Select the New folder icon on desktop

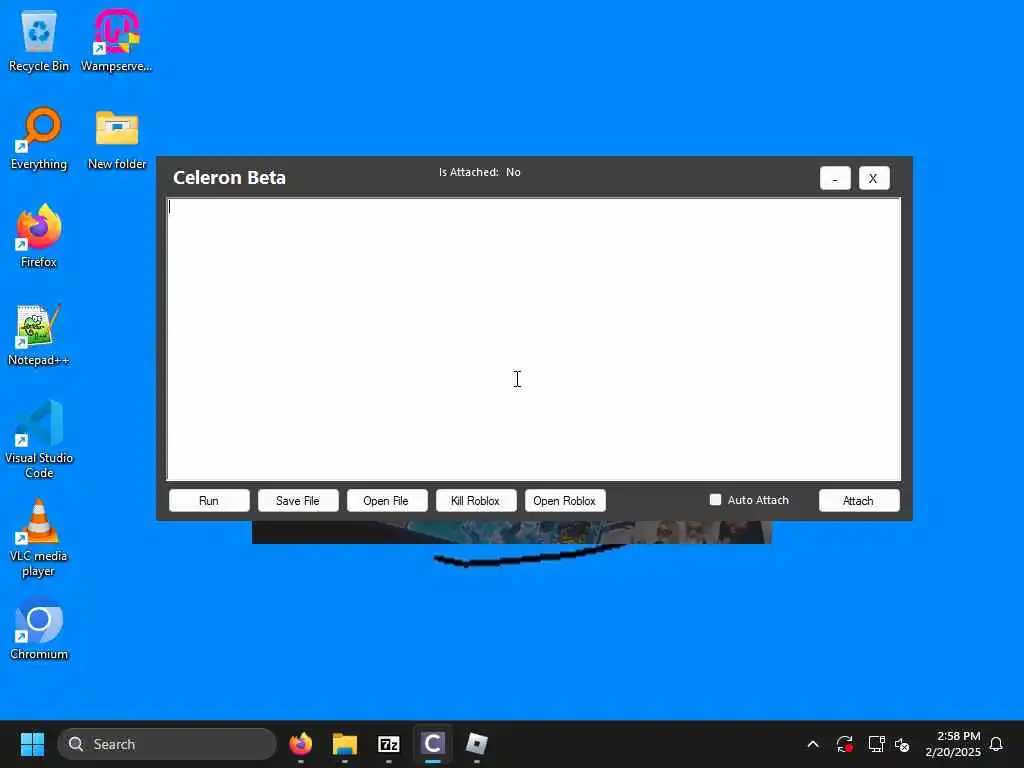pyautogui.click(x=117, y=138)
